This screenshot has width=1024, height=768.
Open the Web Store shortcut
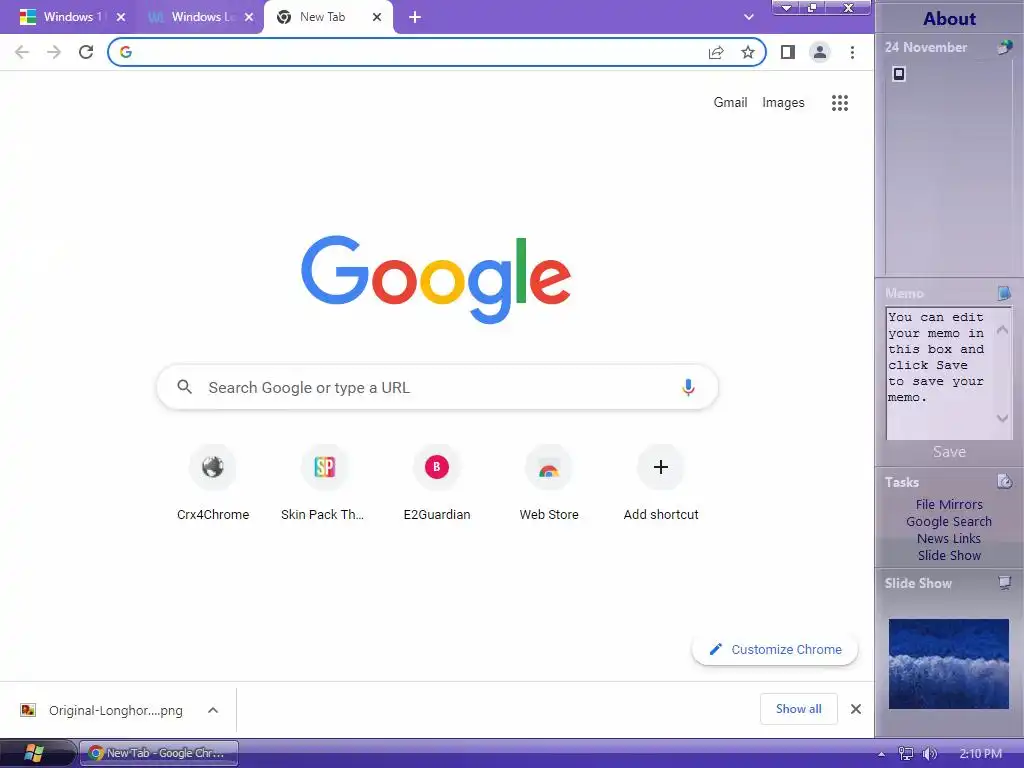click(549, 483)
